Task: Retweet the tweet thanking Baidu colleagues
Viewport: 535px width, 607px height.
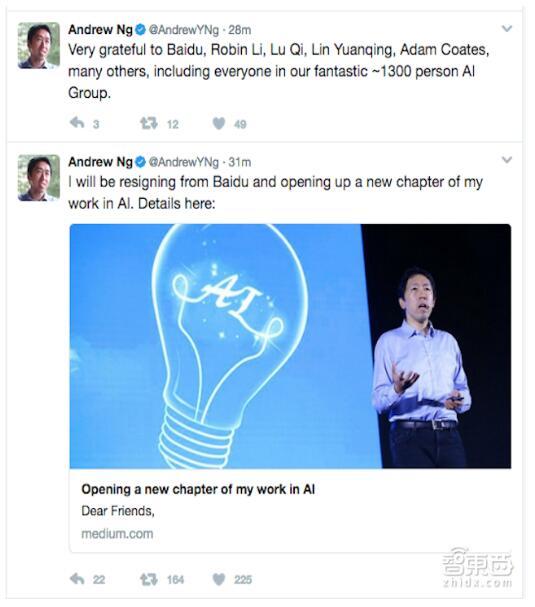Action: tap(149, 123)
